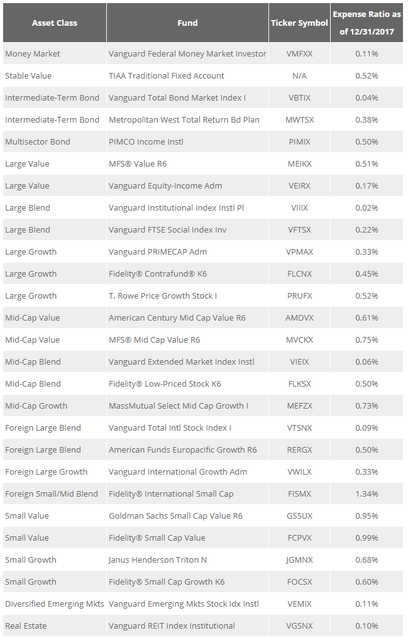Select Fidelity Contrafund K6 fund
408x640 pixels.
tap(158, 274)
